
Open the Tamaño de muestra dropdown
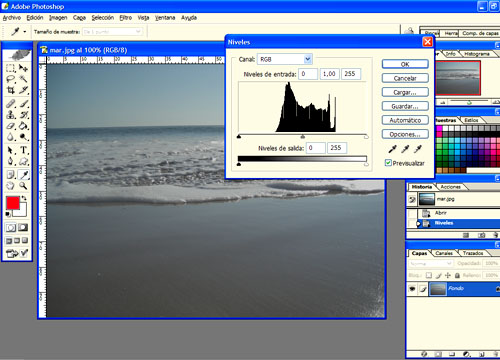(112, 32)
